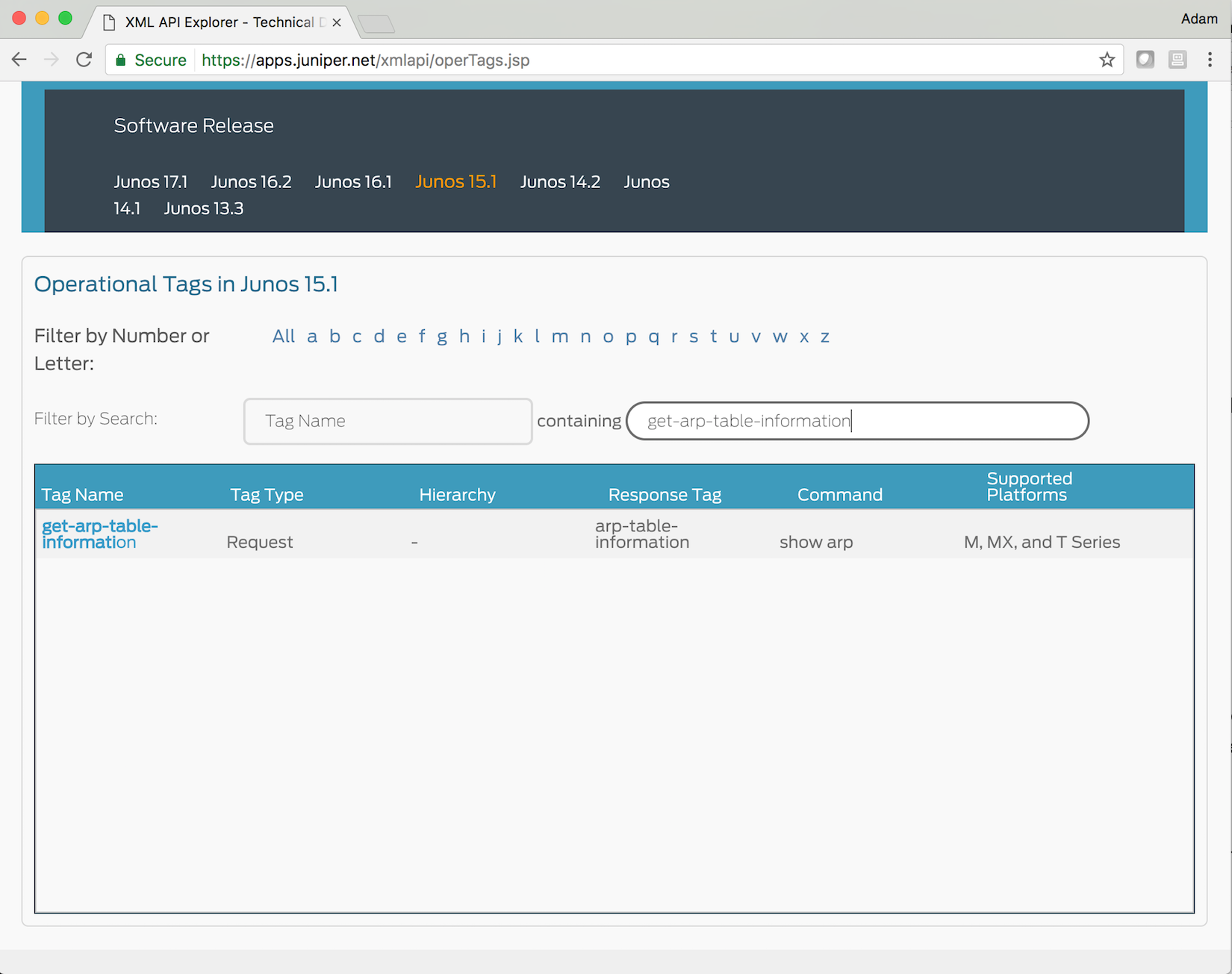Screen dimensions: 1232x974
Task: Filter tags by letter k
Action: coord(518,336)
